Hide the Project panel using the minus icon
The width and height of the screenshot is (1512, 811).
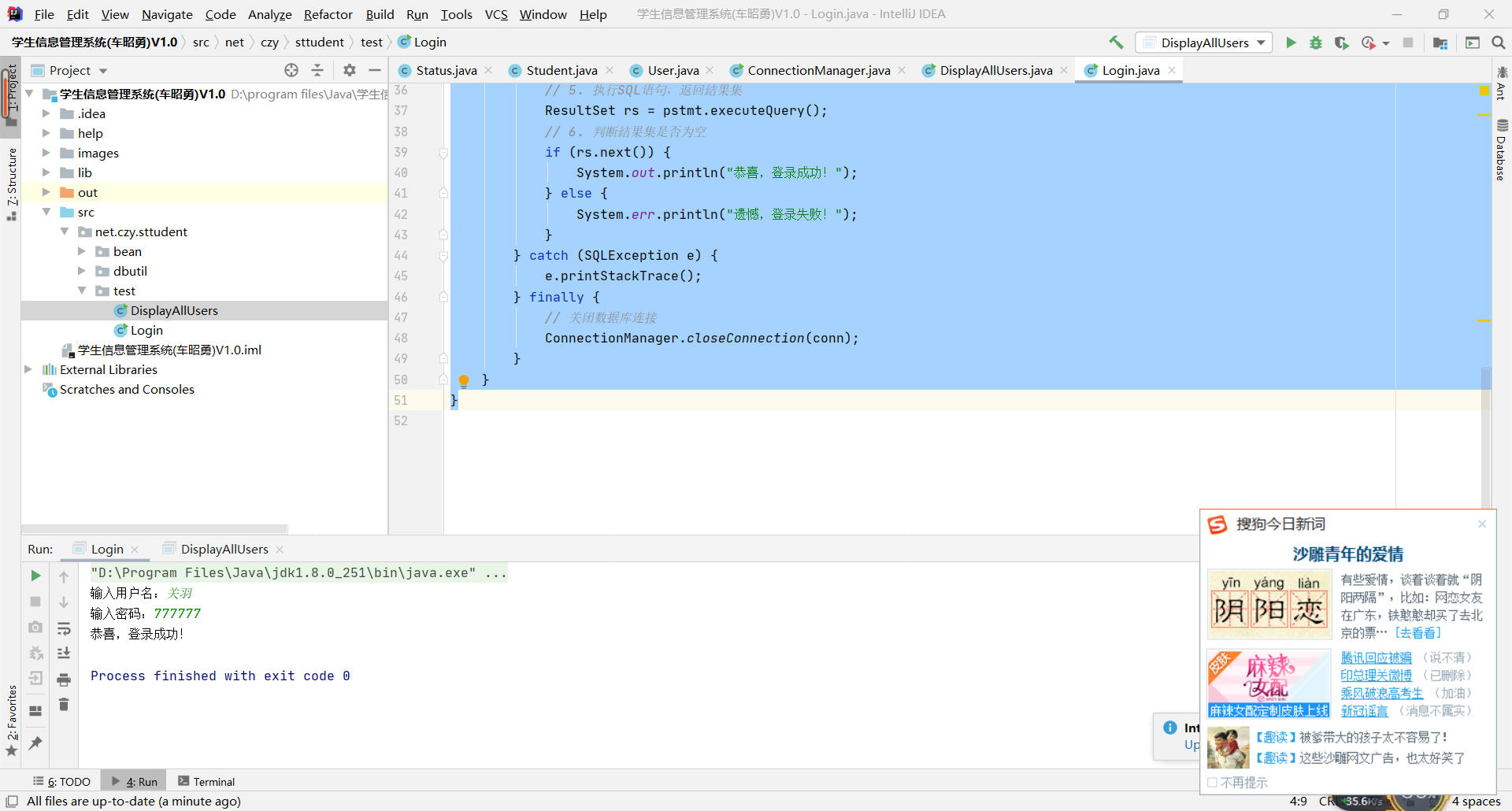coord(375,70)
